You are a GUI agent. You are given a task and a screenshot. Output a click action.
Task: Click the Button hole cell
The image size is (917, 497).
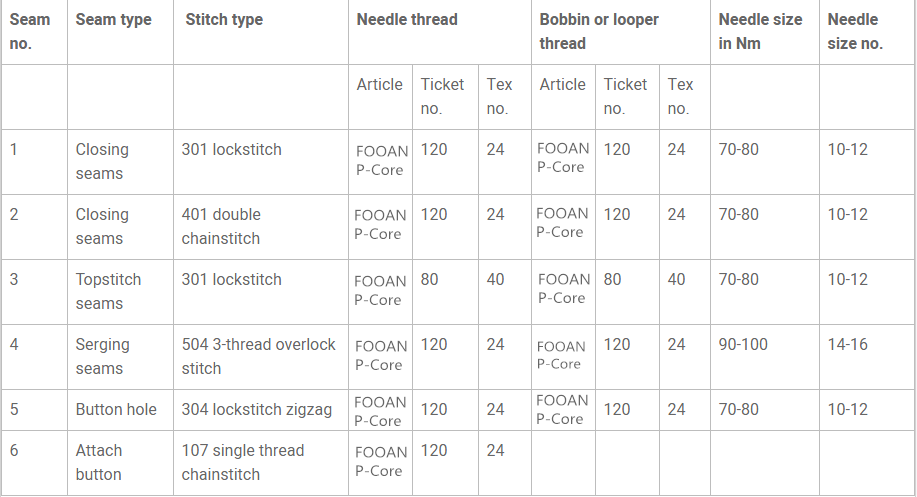coord(120,410)
